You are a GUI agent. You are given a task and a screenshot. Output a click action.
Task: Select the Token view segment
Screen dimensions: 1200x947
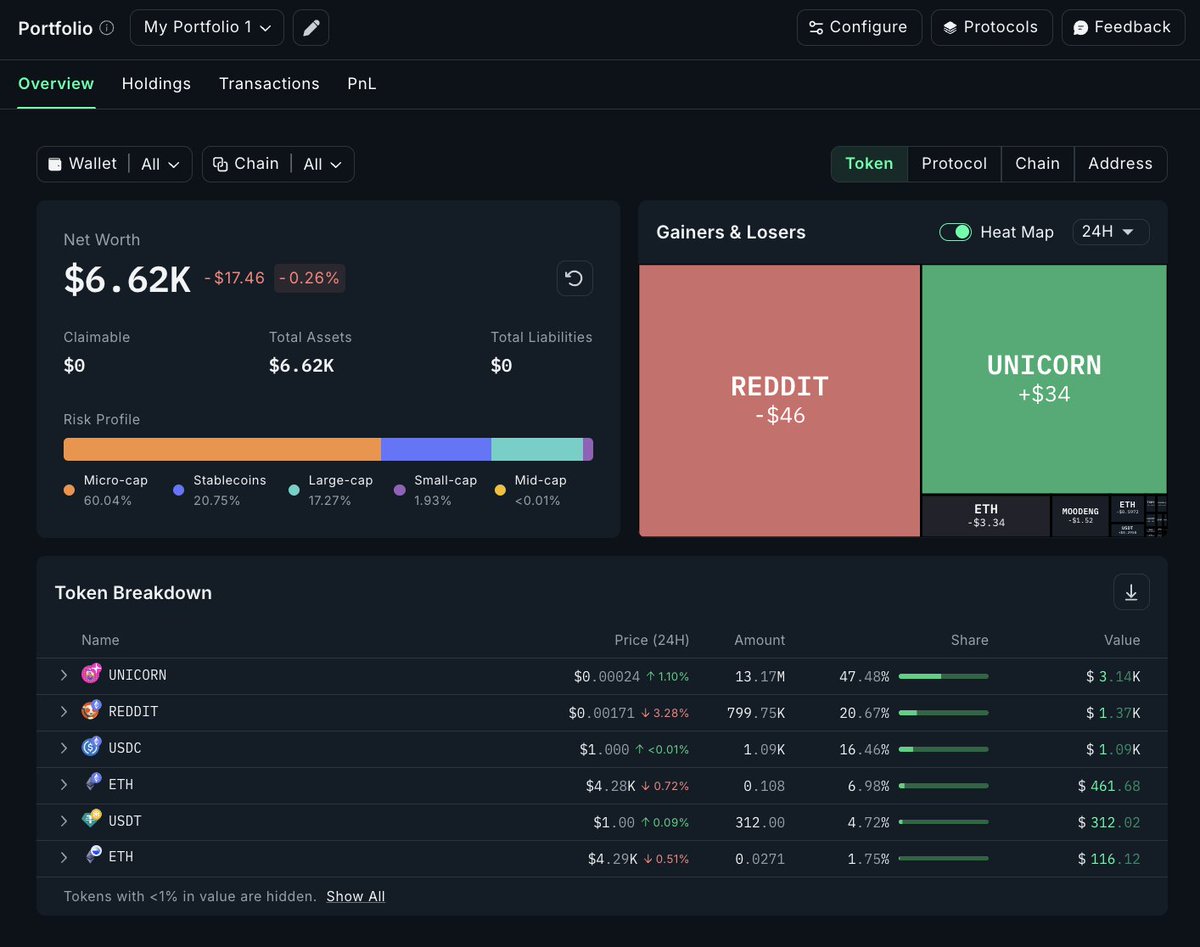pos(869,164)
